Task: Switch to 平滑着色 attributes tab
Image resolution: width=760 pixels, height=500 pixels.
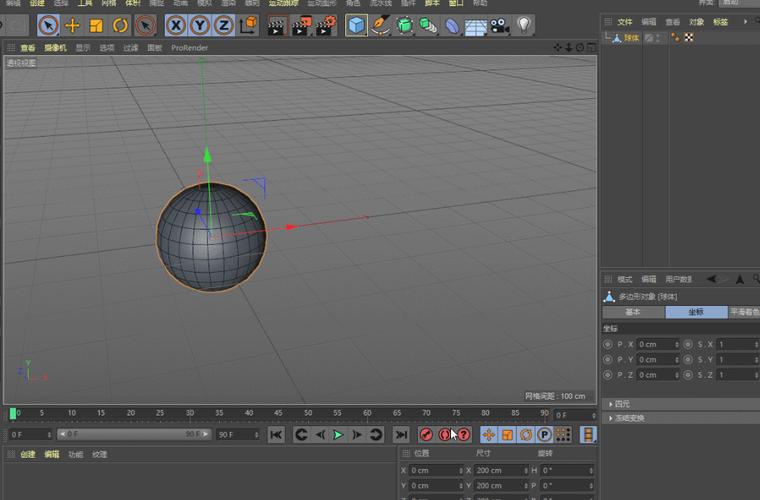Action: pyautogui.click(x=744, y=312)
